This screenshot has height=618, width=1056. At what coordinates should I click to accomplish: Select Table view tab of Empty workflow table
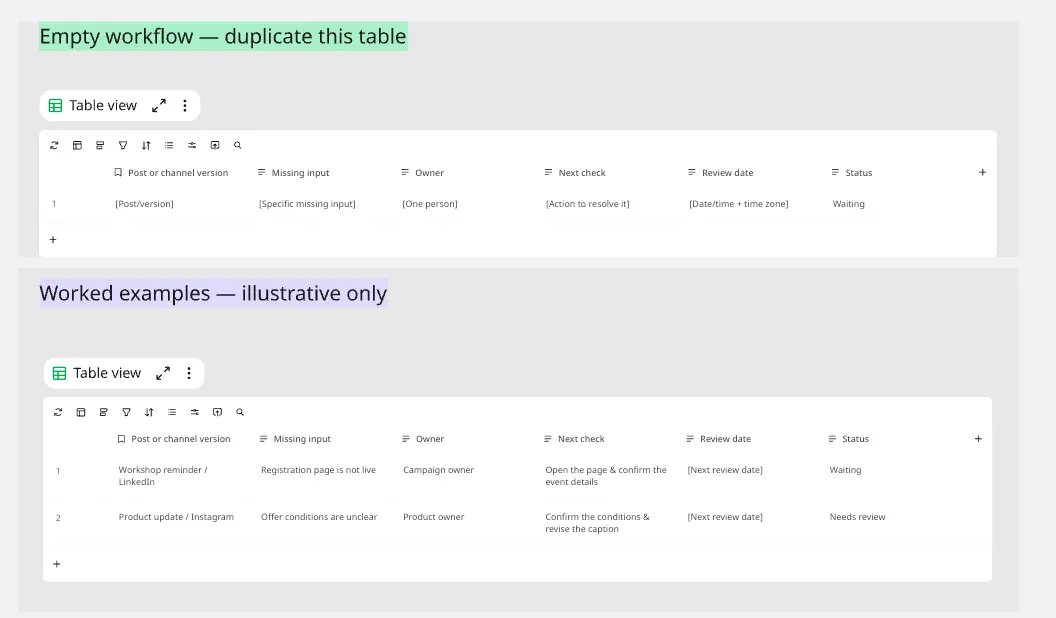coord(93,106)
